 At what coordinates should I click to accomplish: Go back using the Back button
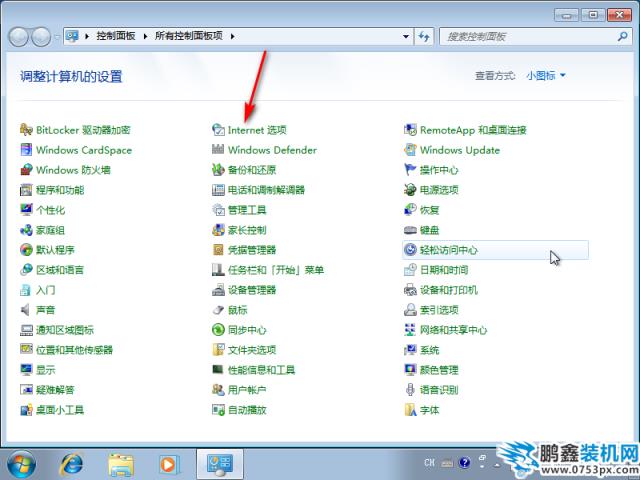(x=18, y=37)
